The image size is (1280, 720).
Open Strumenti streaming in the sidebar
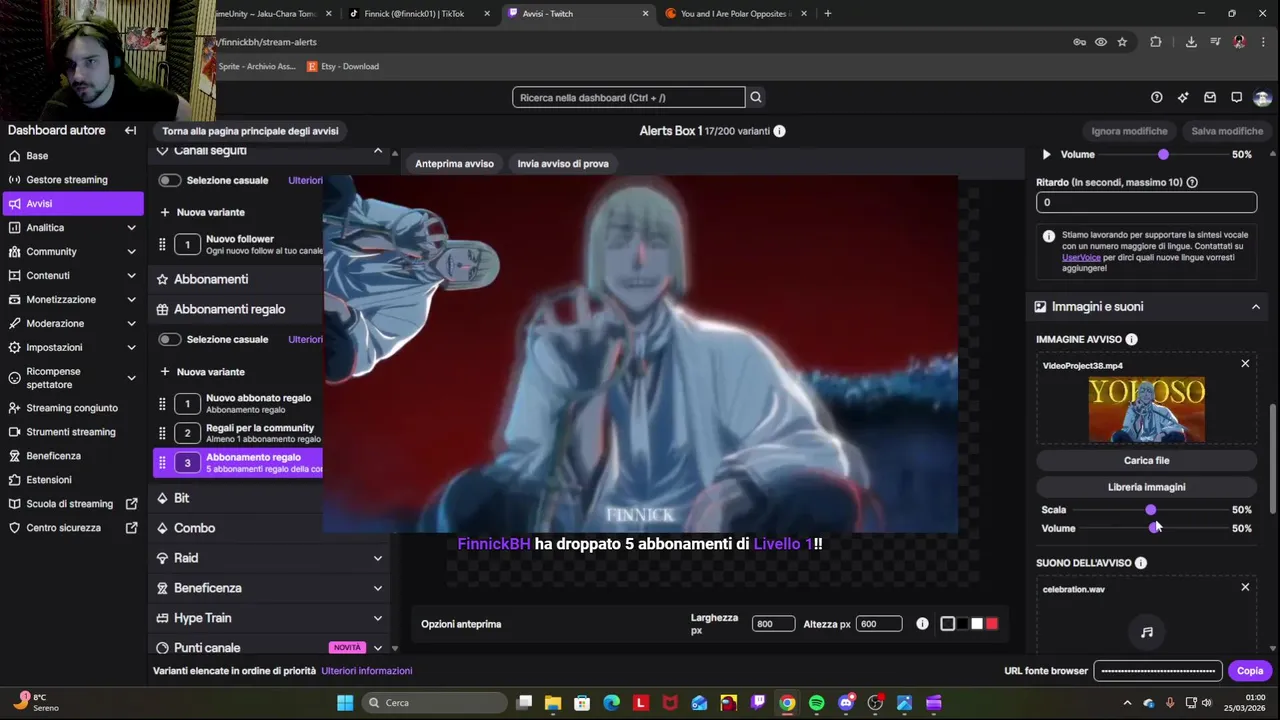[x=73, y=432]
